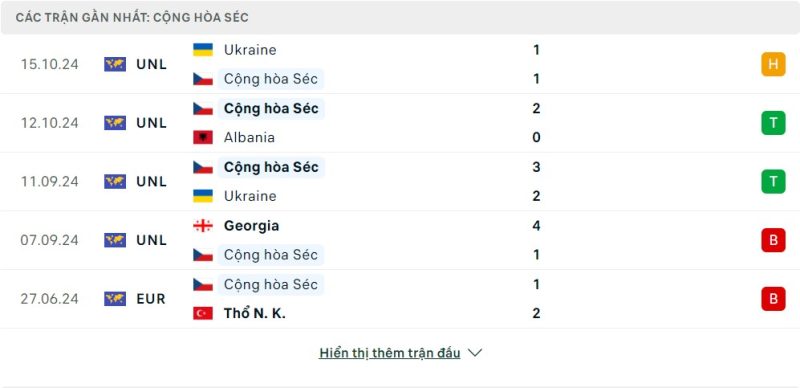The image size is (800, 388).
Task: Click the Turkey flag next to Thổ N. K.
Action: 203,313
